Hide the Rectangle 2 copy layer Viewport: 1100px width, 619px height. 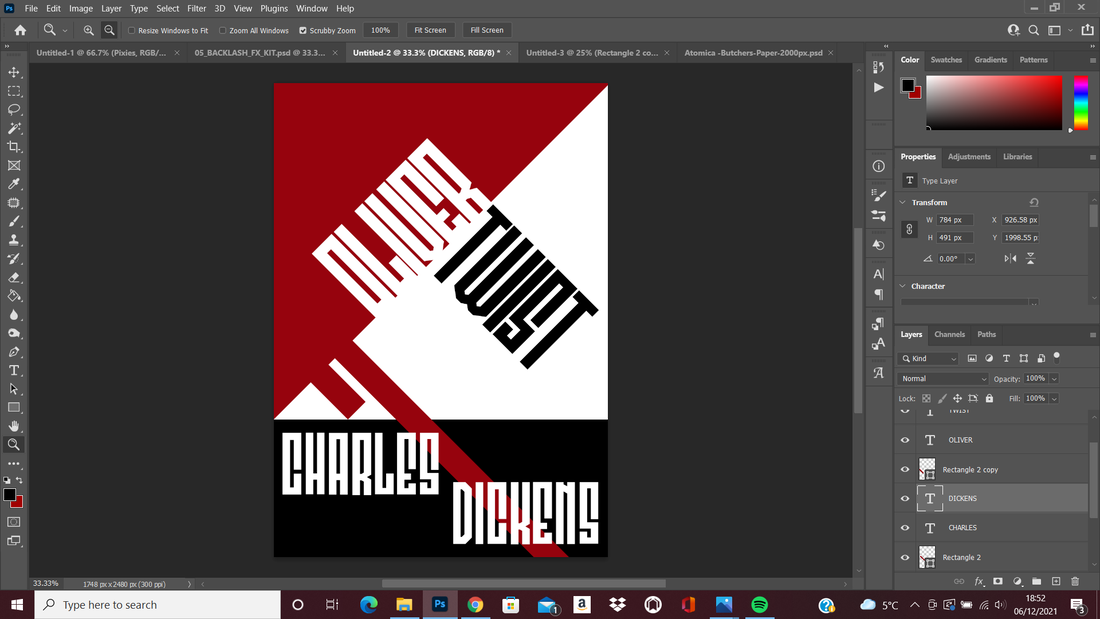click(x=905, y=470)
